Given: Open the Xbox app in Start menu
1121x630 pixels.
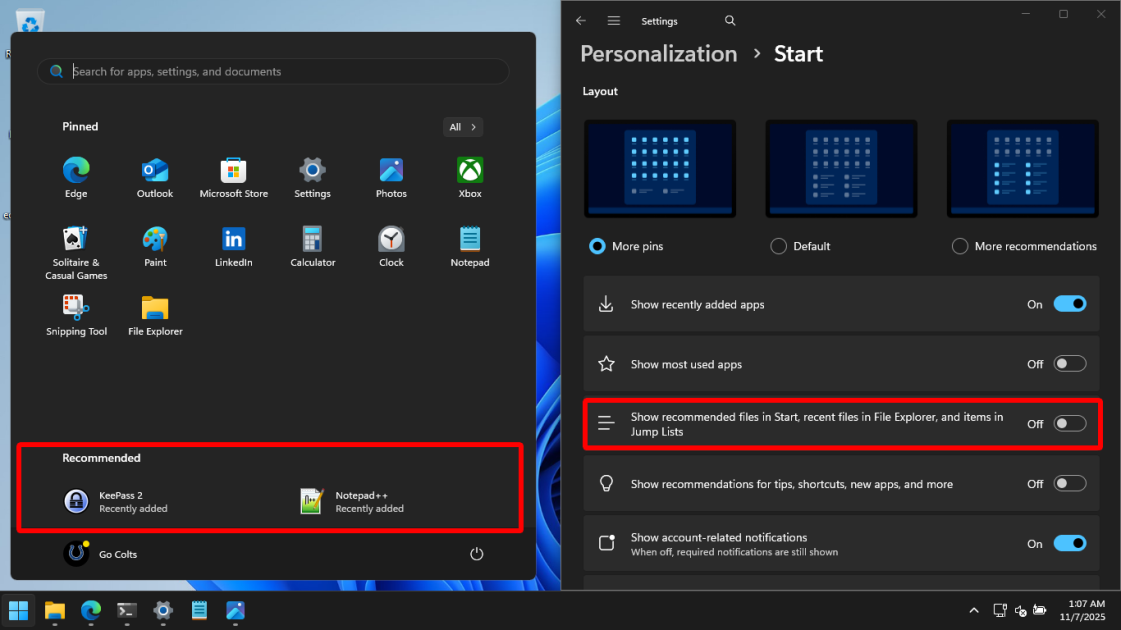Looking at the screenshot, I should pyautogui.click(x=470, y=177).
